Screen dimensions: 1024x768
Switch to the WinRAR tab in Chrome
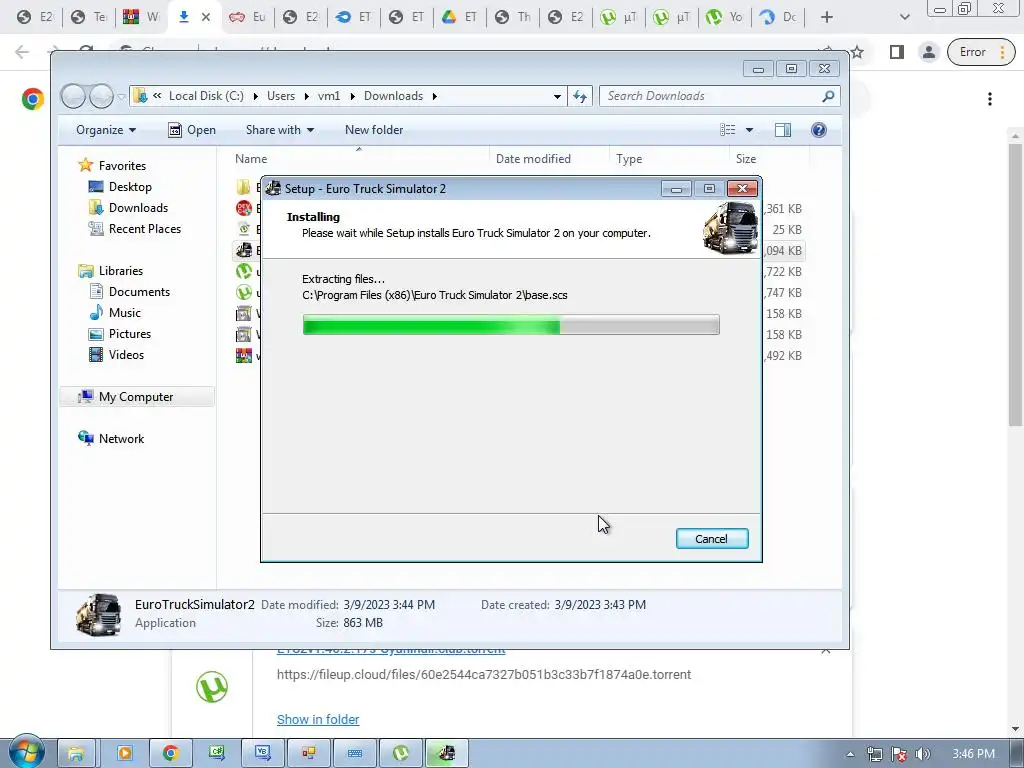point(140,17)
